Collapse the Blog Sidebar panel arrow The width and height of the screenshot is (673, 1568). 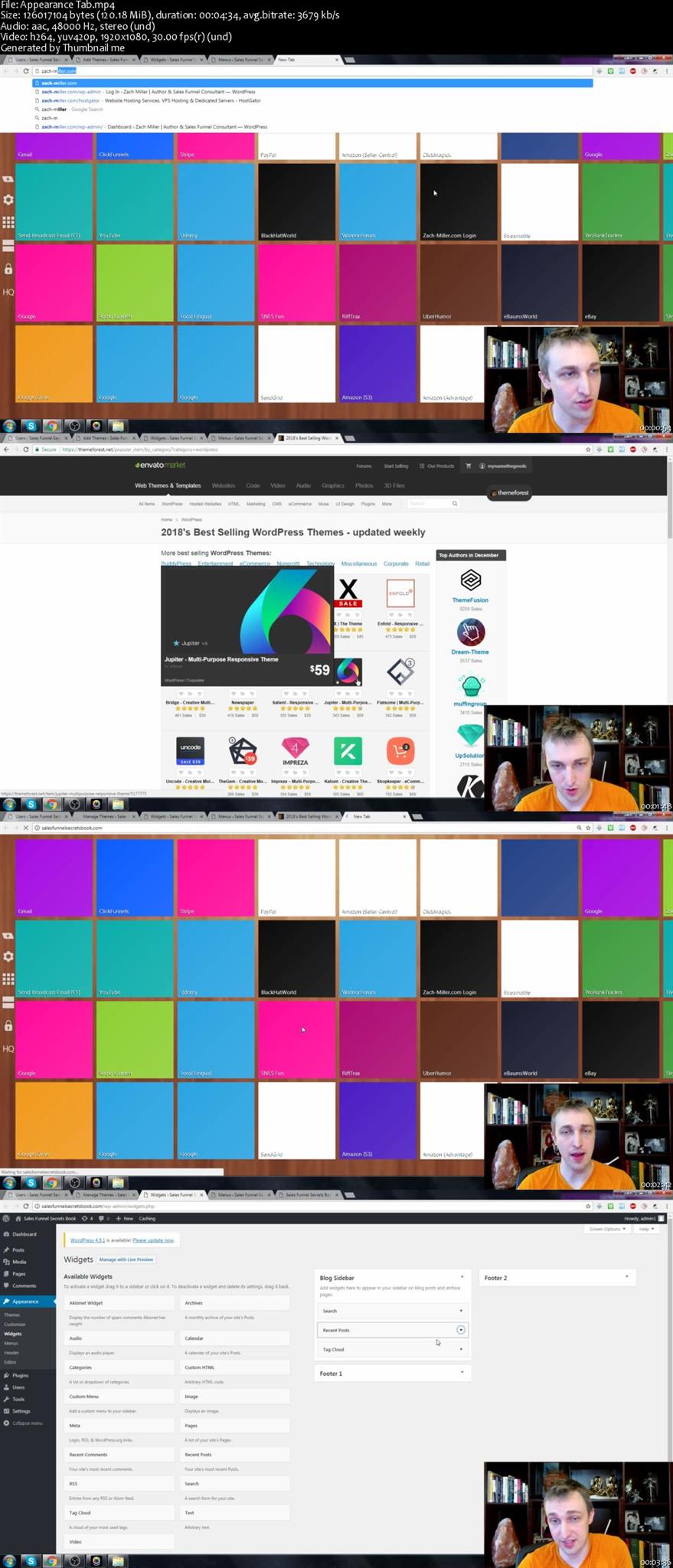pos(462,1277)
